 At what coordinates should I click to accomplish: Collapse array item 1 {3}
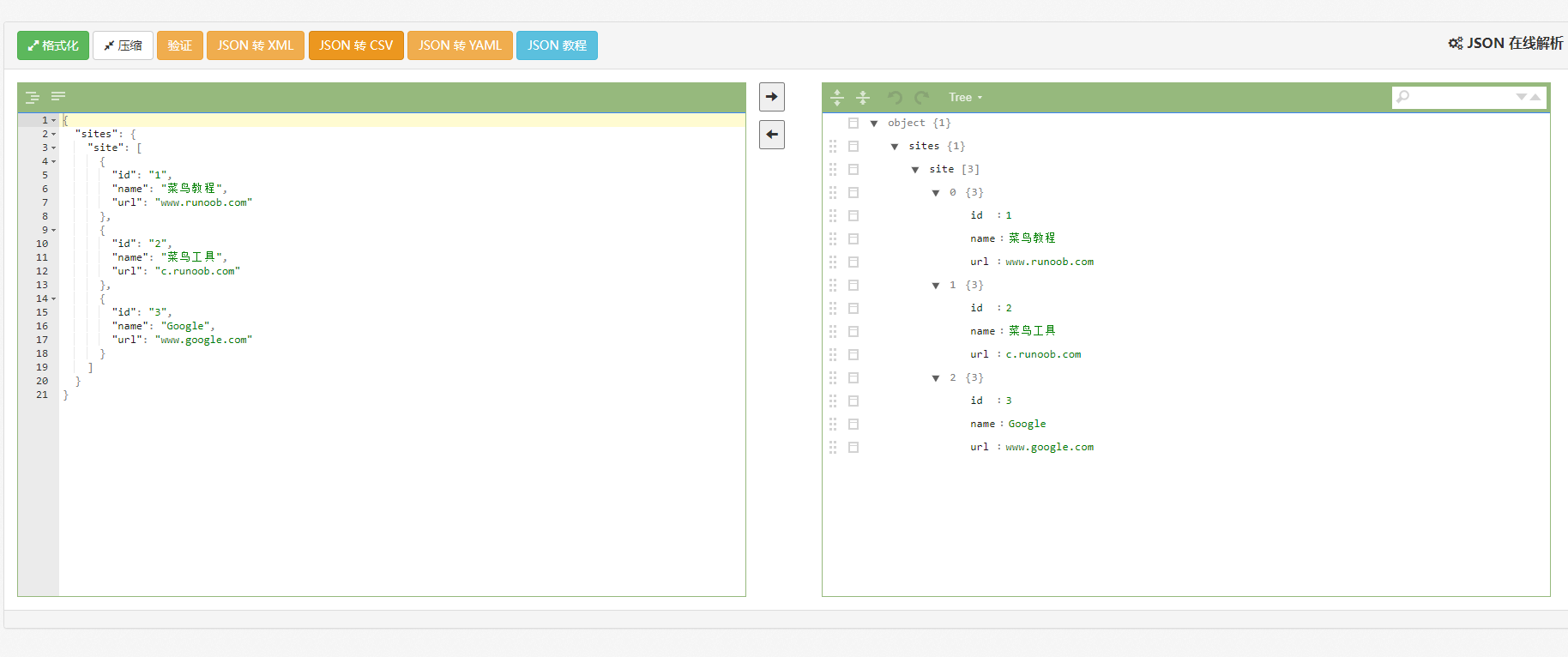(936, 286)
